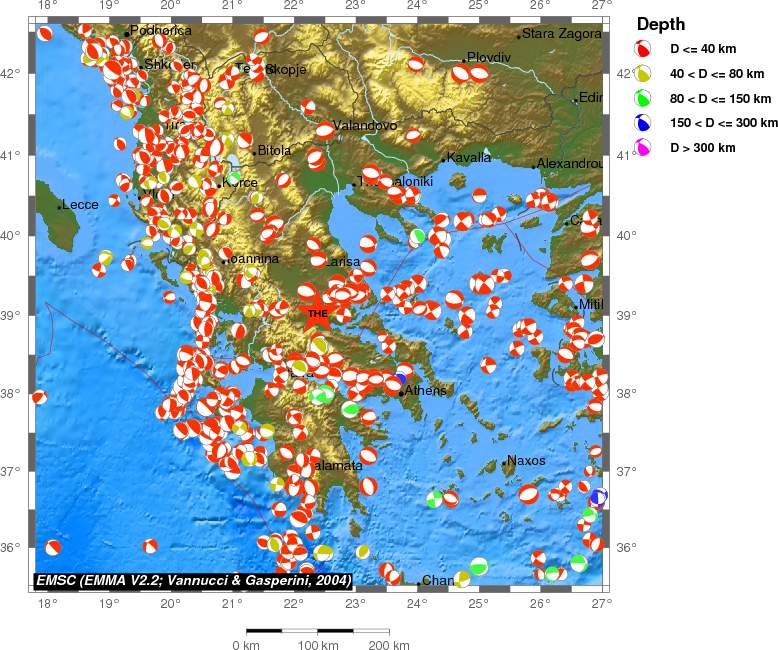Select the Kavalla city label
The width and height of the screenshot is (778, 650).
pyautogui.click(x=469, y=158)
